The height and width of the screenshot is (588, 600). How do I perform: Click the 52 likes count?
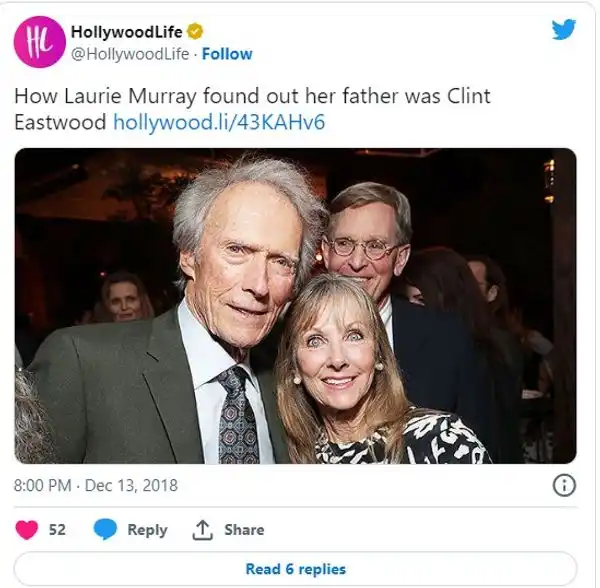coord(57,530)
